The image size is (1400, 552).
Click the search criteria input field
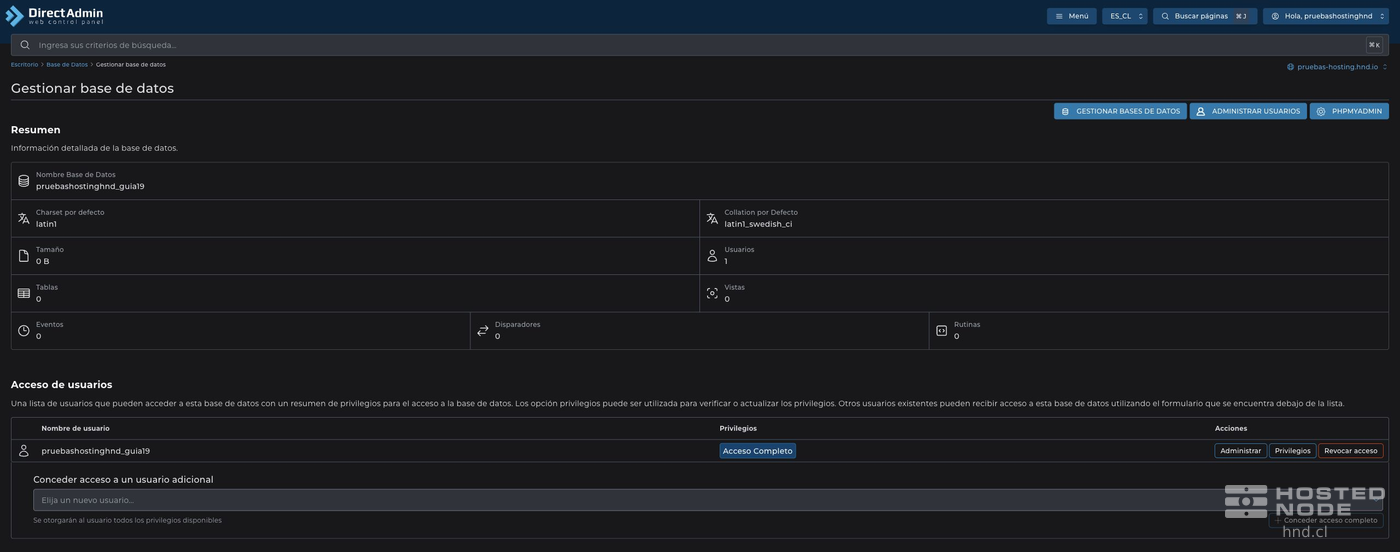pos(699,45)
